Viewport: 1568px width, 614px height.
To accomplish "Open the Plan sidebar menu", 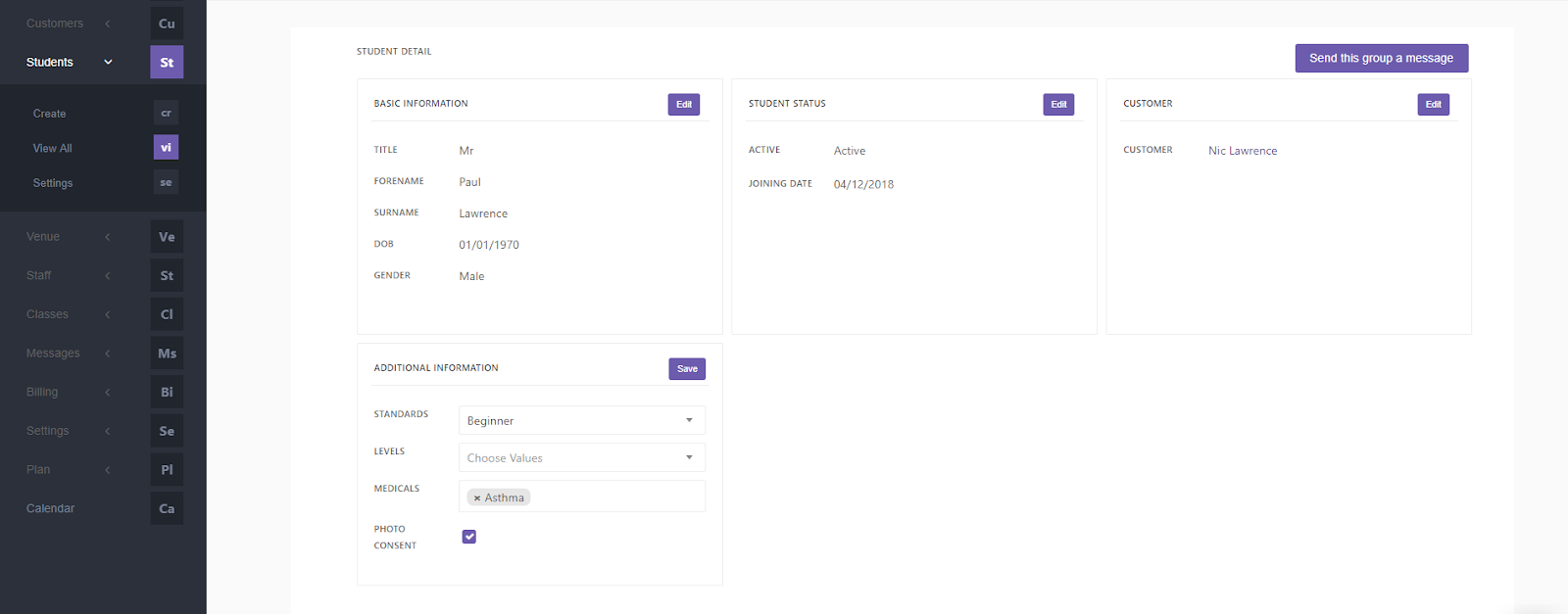I will pos(38,470).
